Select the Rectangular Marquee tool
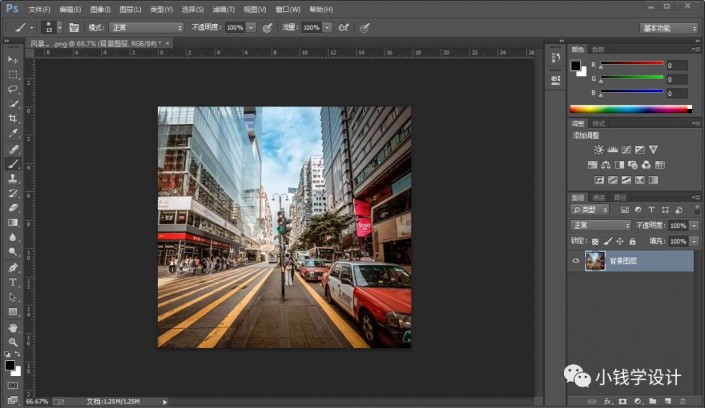Viewport: 705px width, 408px height. point(13,74)
